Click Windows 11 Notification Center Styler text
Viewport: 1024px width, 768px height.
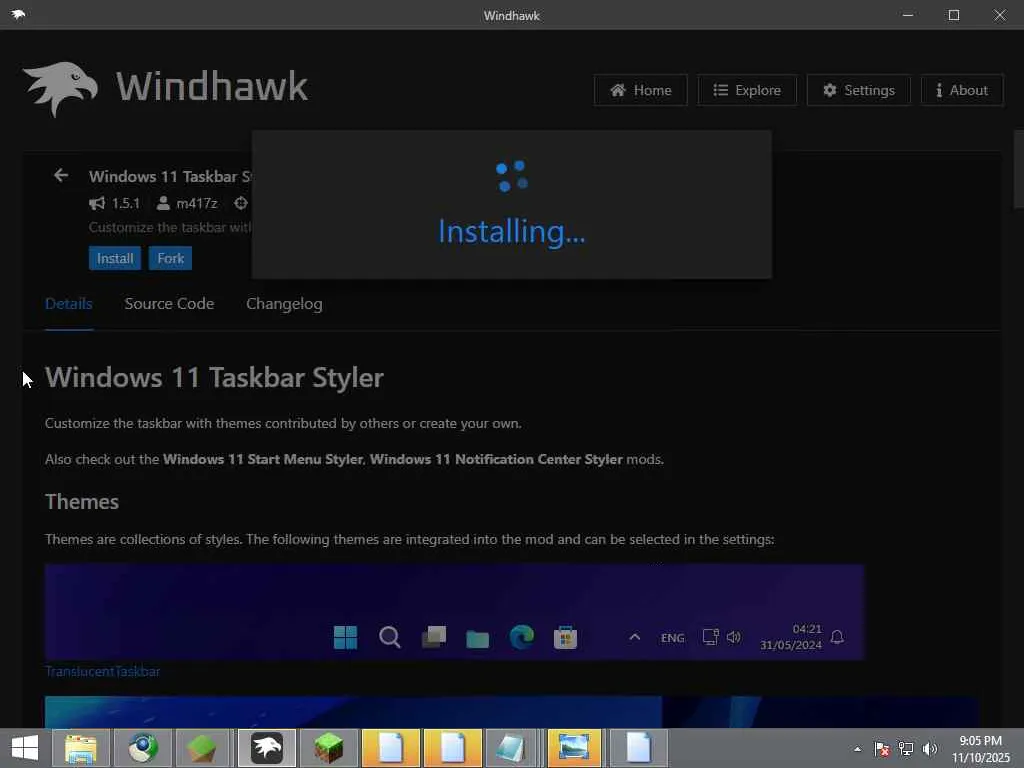(496, 459)
